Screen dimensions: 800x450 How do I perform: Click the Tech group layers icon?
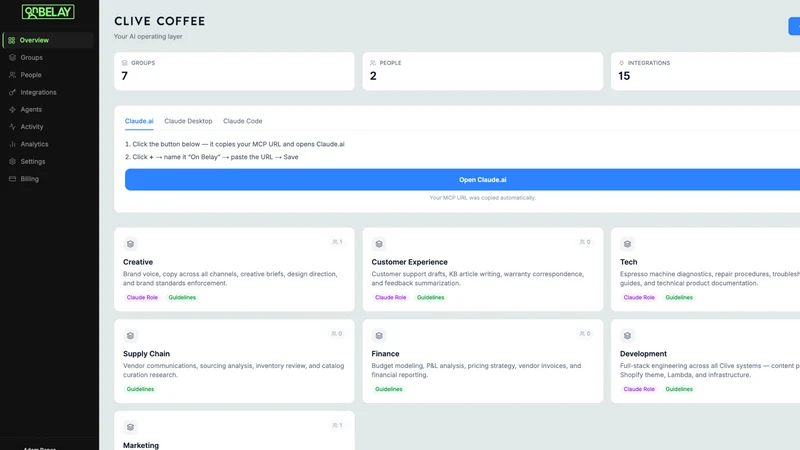pyautogui.click(x=627, y=244)
